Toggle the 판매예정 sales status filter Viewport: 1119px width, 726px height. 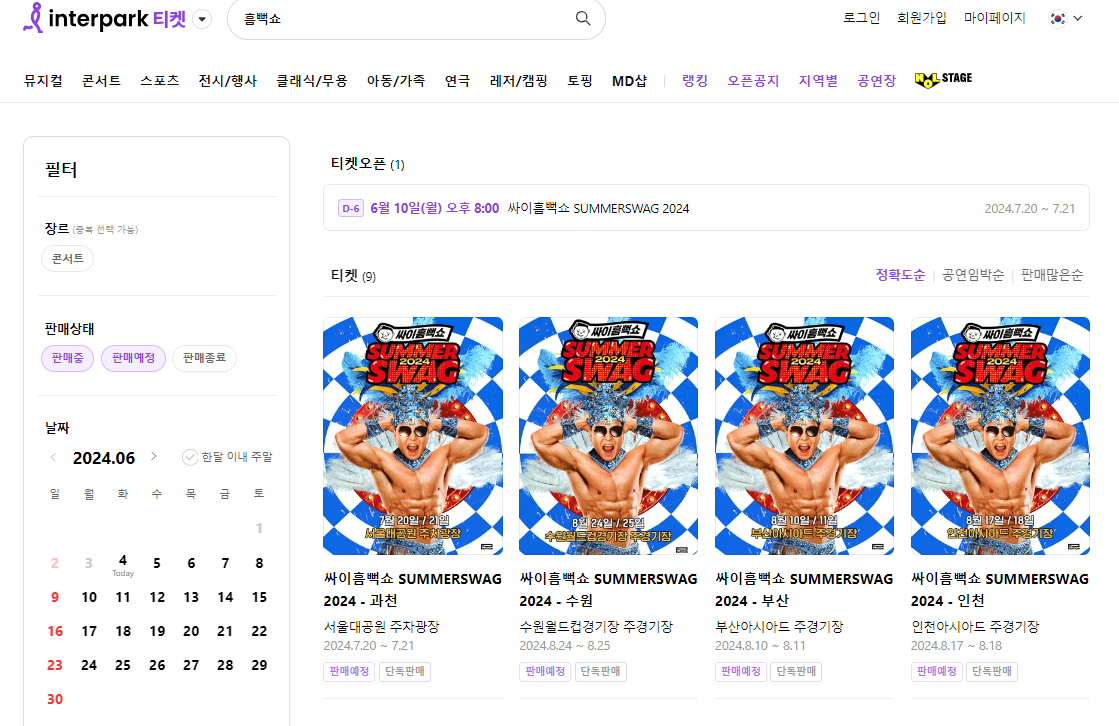[x=133, y=358]
